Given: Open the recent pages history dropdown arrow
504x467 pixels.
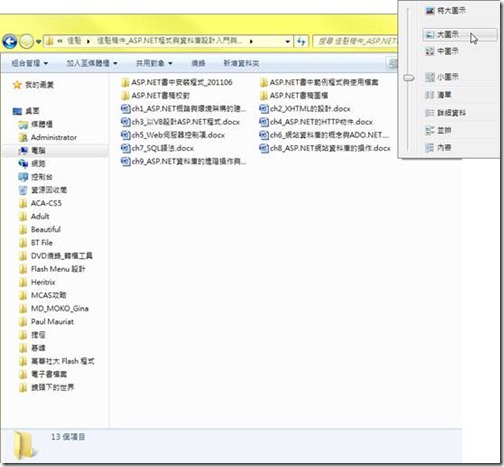Looking at the screenshot, I should (38, 42).
